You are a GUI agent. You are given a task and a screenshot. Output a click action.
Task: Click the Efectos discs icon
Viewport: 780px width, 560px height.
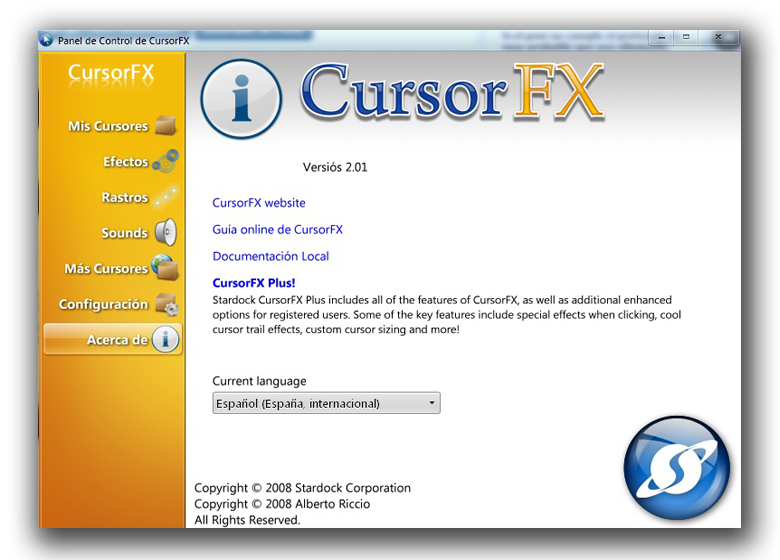pyautogui.click(x=166, y=161)
